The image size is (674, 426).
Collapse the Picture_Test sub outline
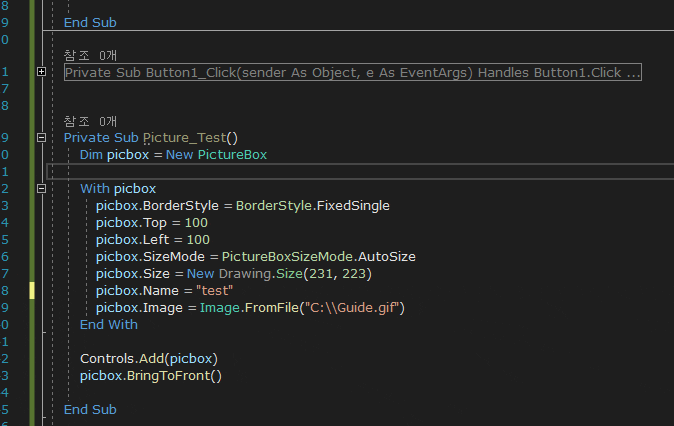pos(41,138)
